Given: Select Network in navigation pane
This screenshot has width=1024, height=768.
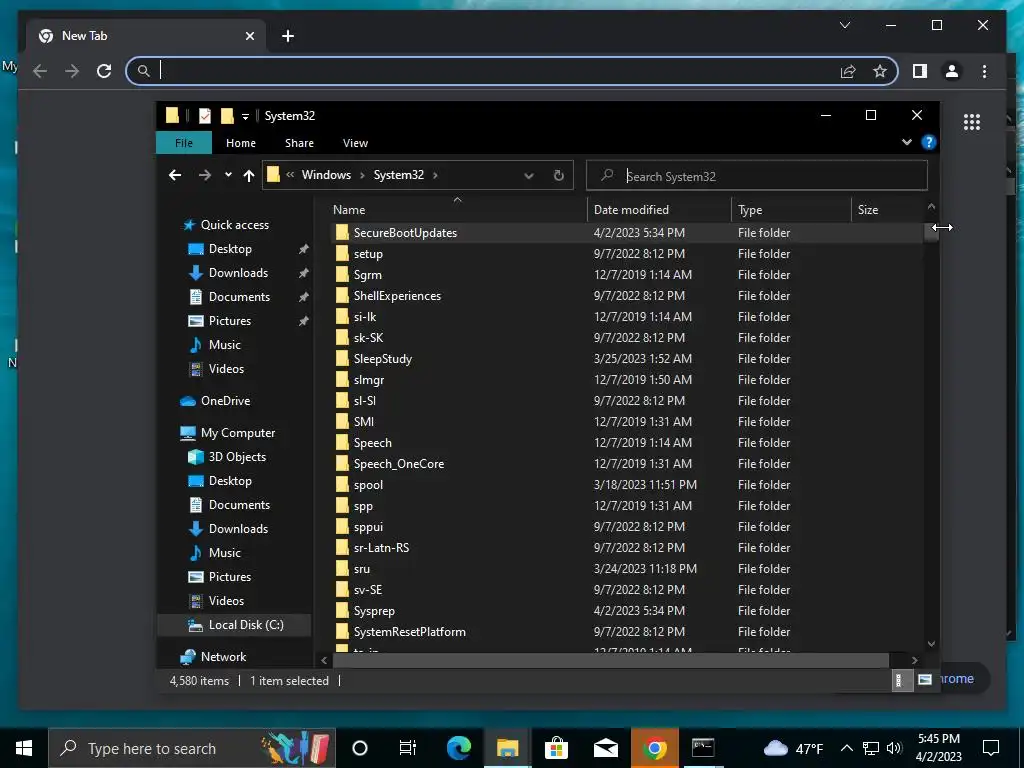Looking at the screenshot, I should click(223, 656).
